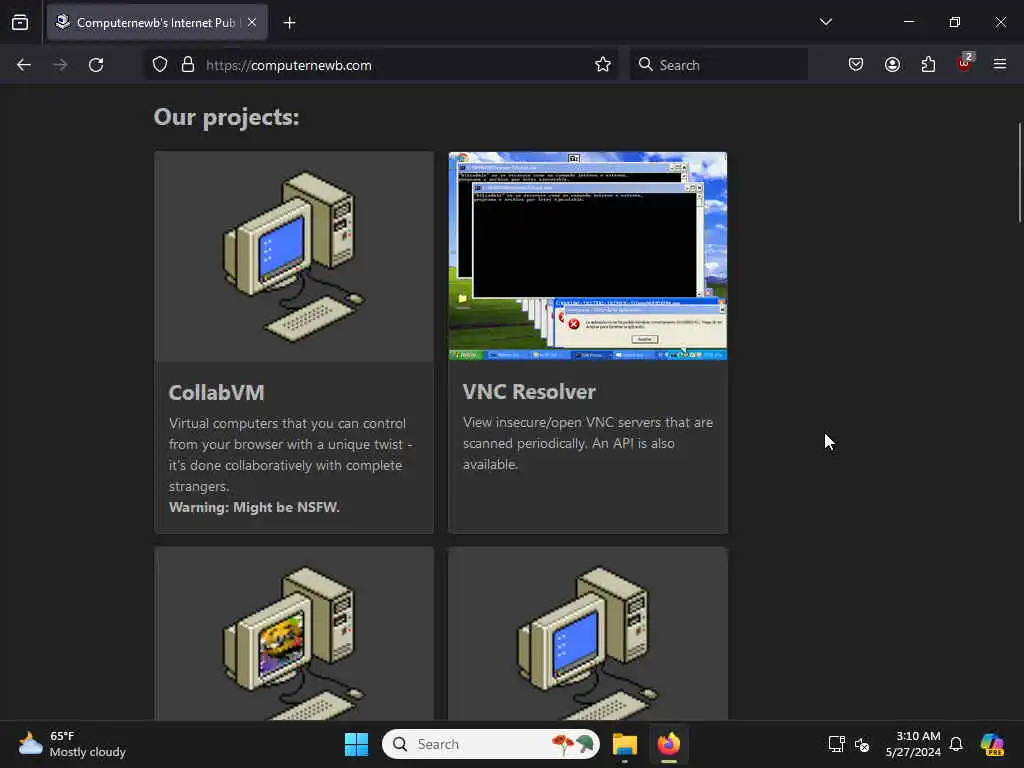Launch Copilot preview from taskbar

tap(992, 744)
